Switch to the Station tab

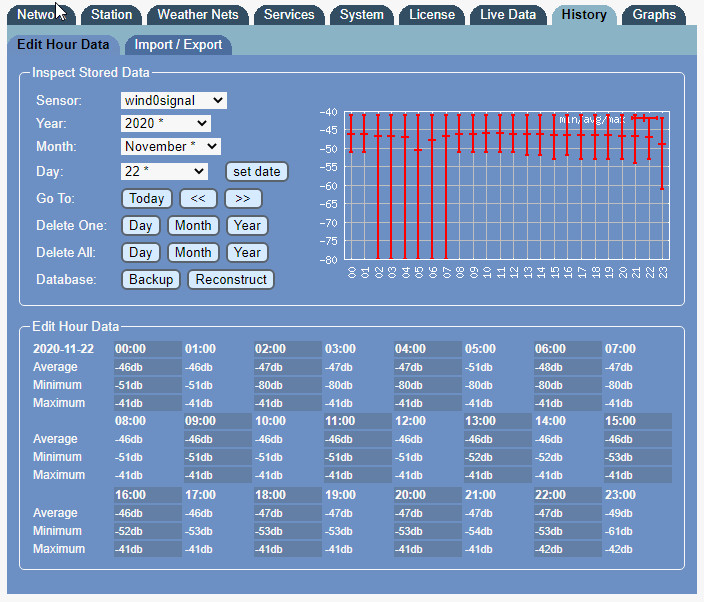coord(111,15)
